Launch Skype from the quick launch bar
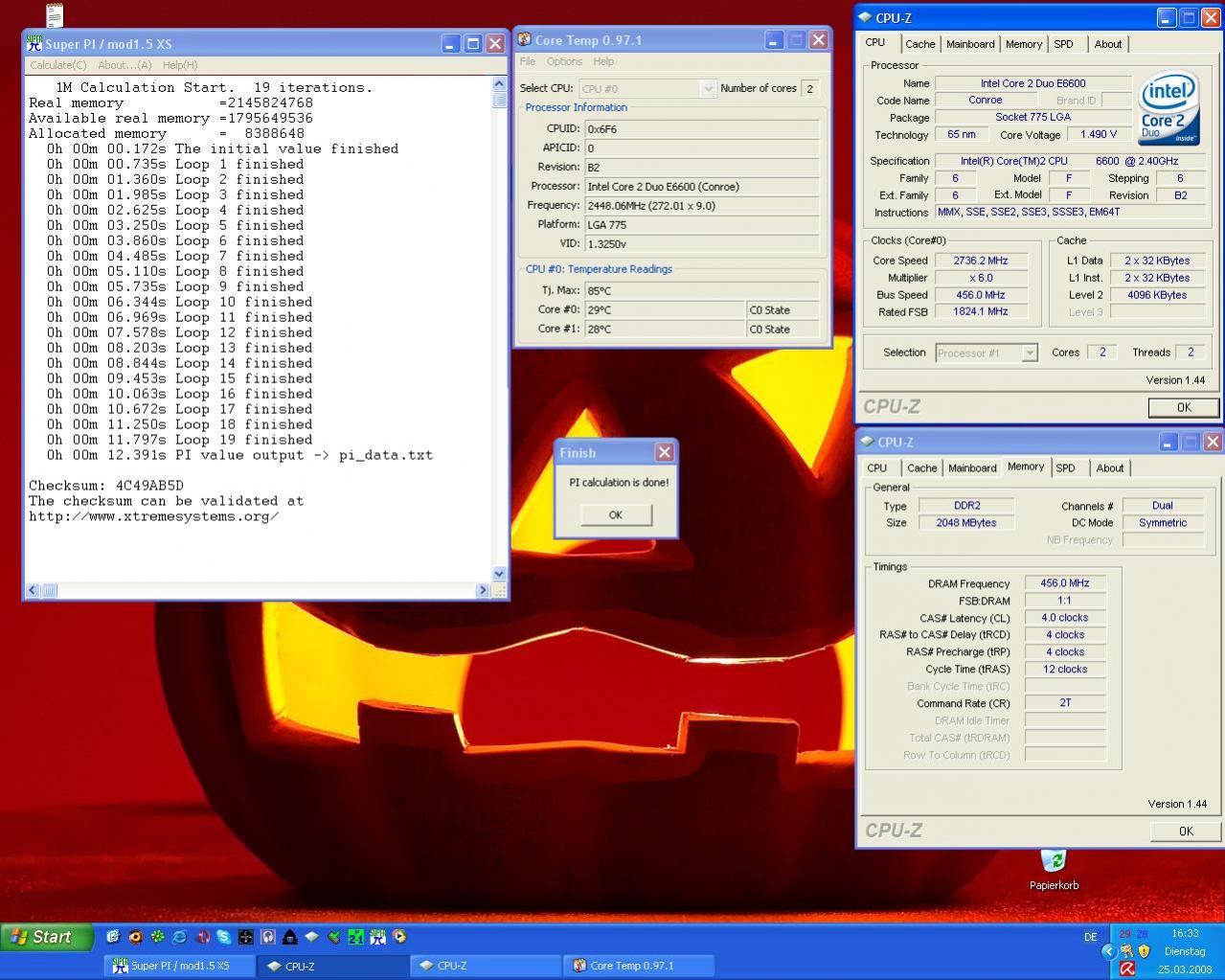The width and height of the screenshot is (1225, 980). [x=224, y=937]
